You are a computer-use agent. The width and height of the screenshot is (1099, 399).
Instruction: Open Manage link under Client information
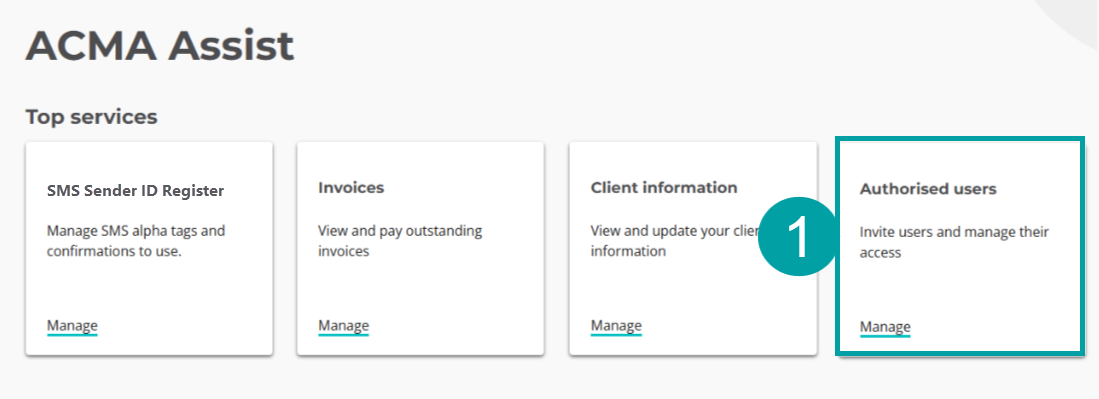click(x=616, y=325)
